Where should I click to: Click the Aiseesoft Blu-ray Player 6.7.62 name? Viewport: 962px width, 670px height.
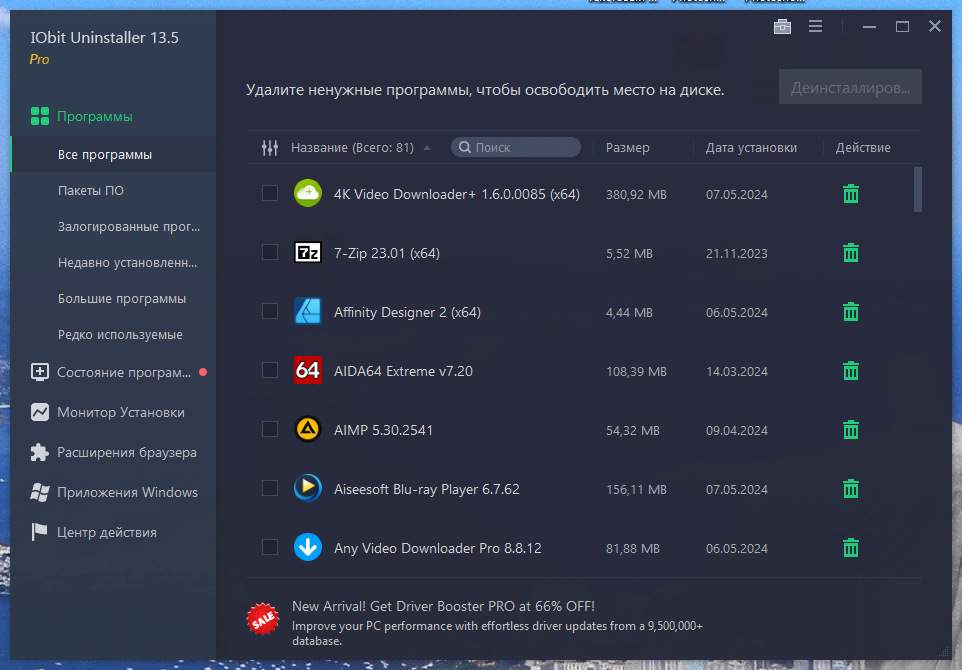[426, 489]
